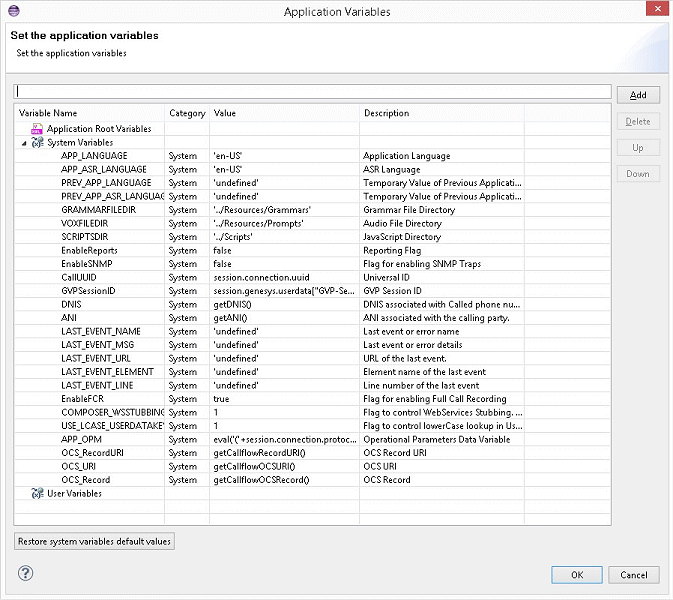Screen dimensions: 673x600
Task: Select the LAST_EVENT_URL variable
Action: (96, 359)
